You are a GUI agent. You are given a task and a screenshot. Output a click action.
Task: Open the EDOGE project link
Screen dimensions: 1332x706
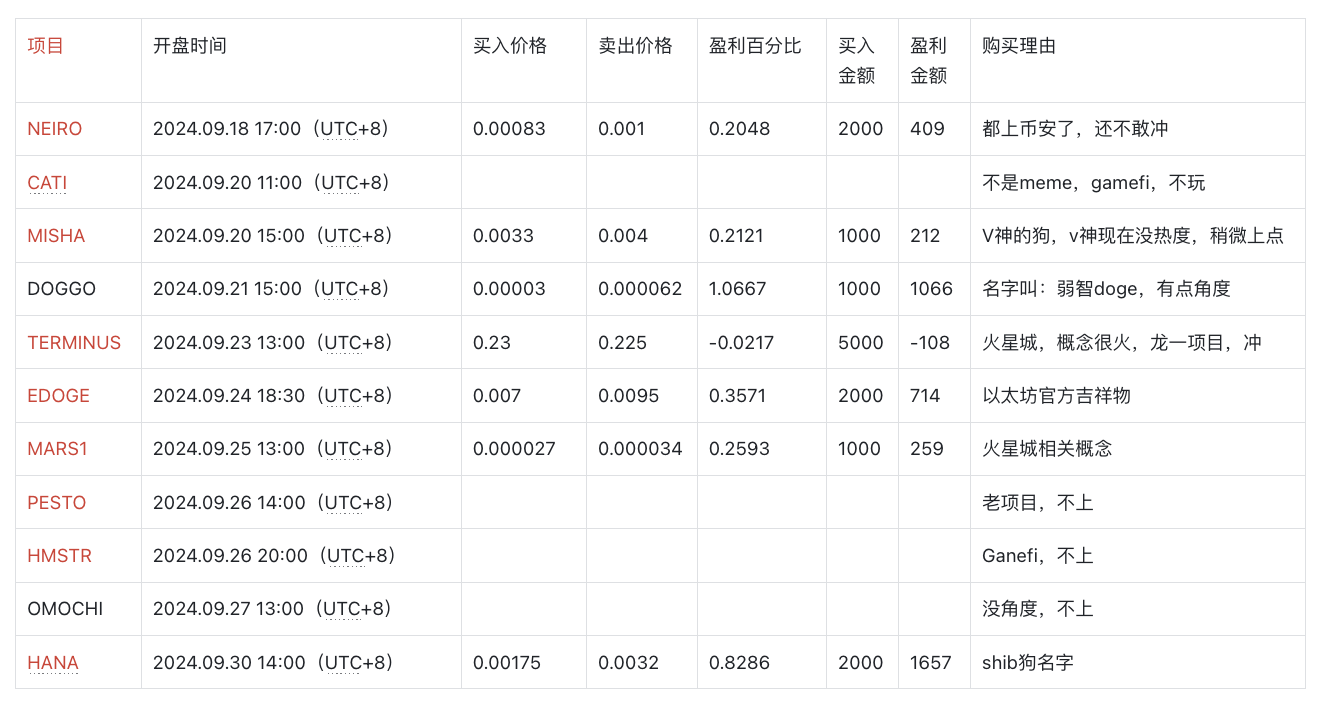point(58,396)
